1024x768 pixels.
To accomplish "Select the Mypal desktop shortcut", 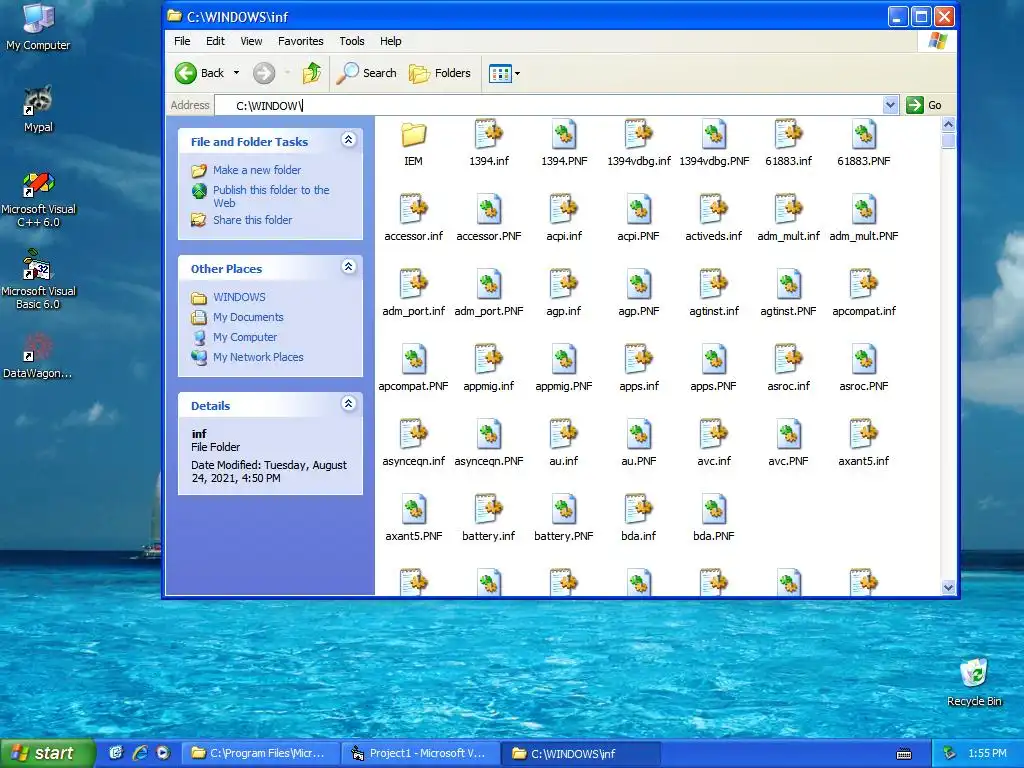I will click(38, 108).
